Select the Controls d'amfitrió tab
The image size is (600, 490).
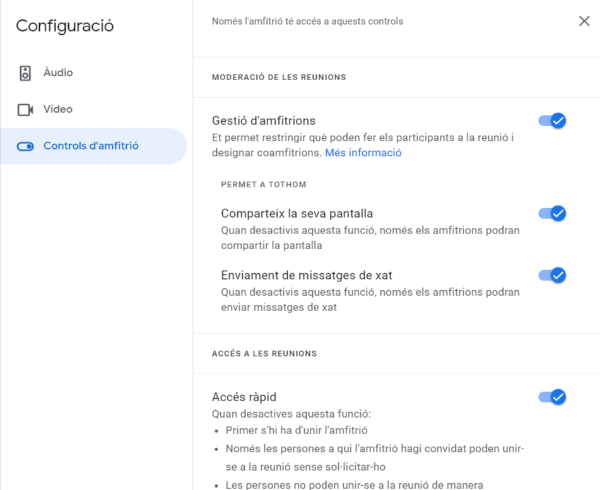[93, 146]
